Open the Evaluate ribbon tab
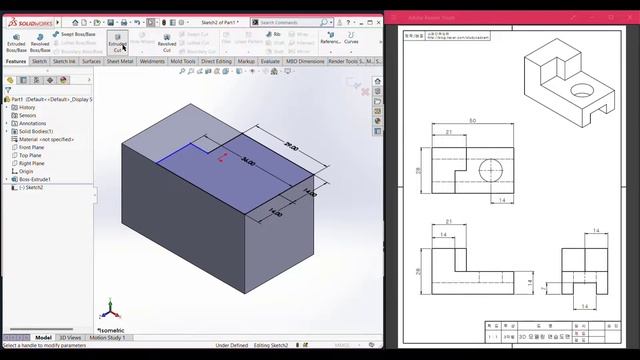The width and height of the screenshot is (640, 360). [270, 61]
